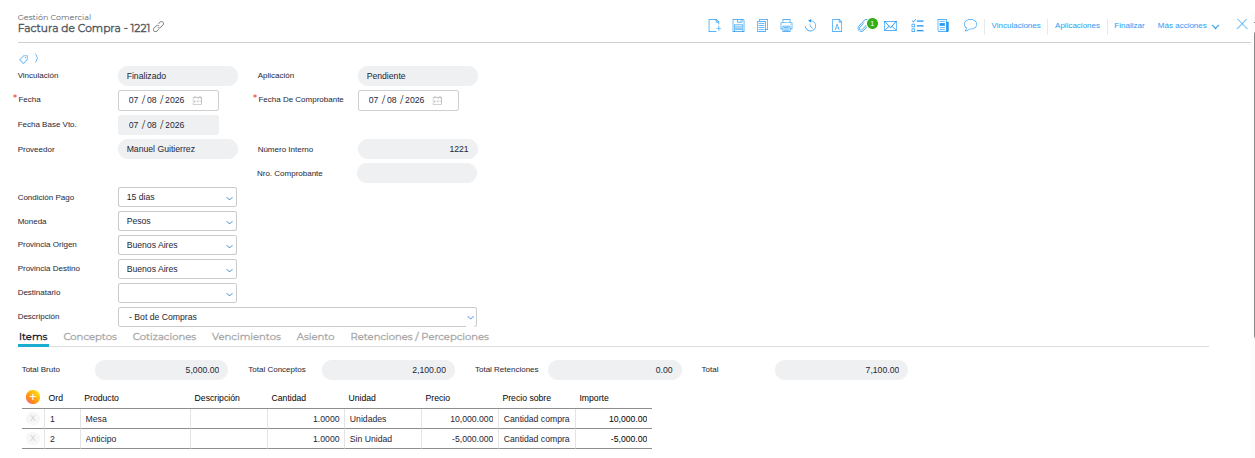The height and width of the screenshot is (458, 1255).
Task: Click the report sheet icon
Action: [x=942, y=26]
